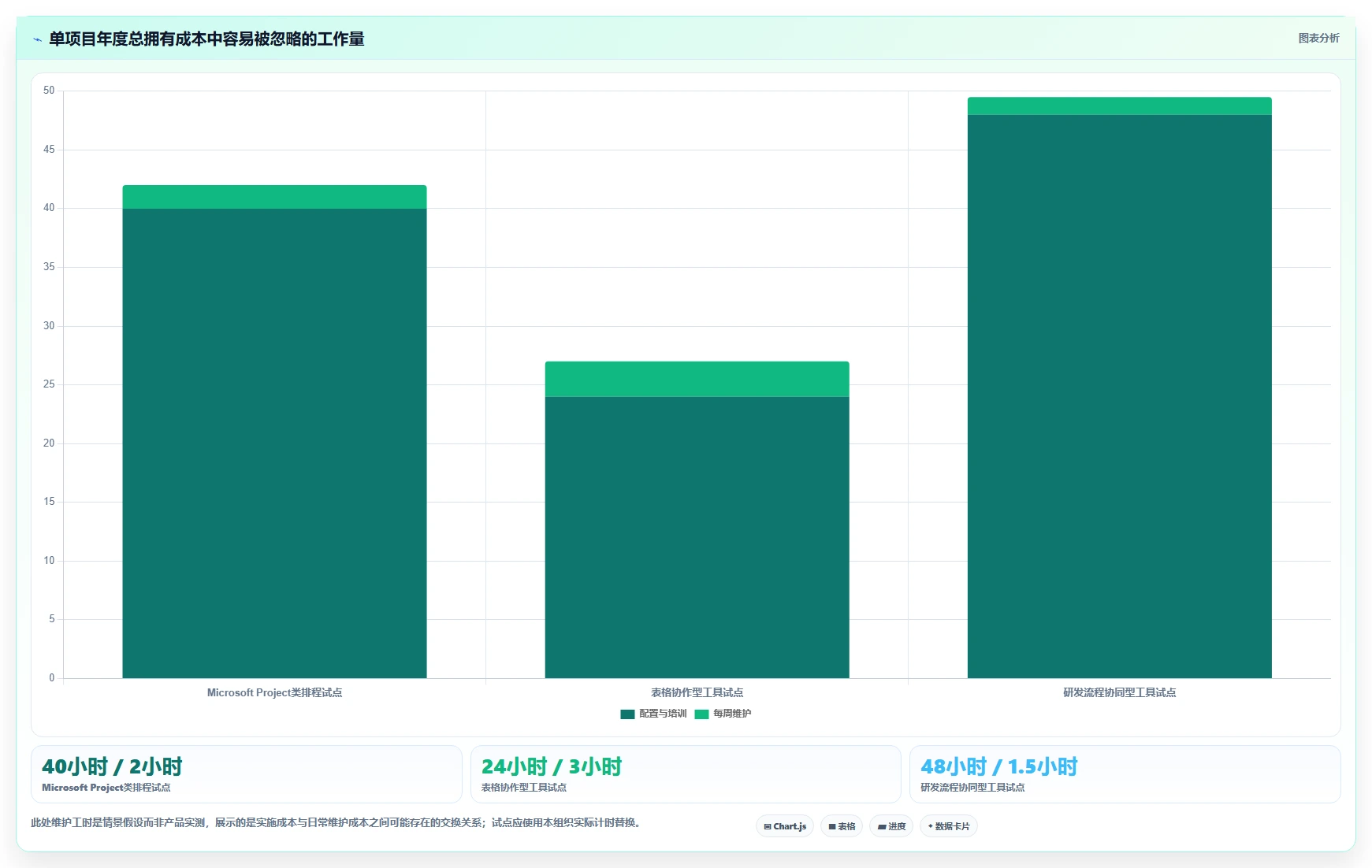Click the 数据卡片 tag
Image resolution: width=1372 pixels, height=868 pixels.
pos(949,826)
